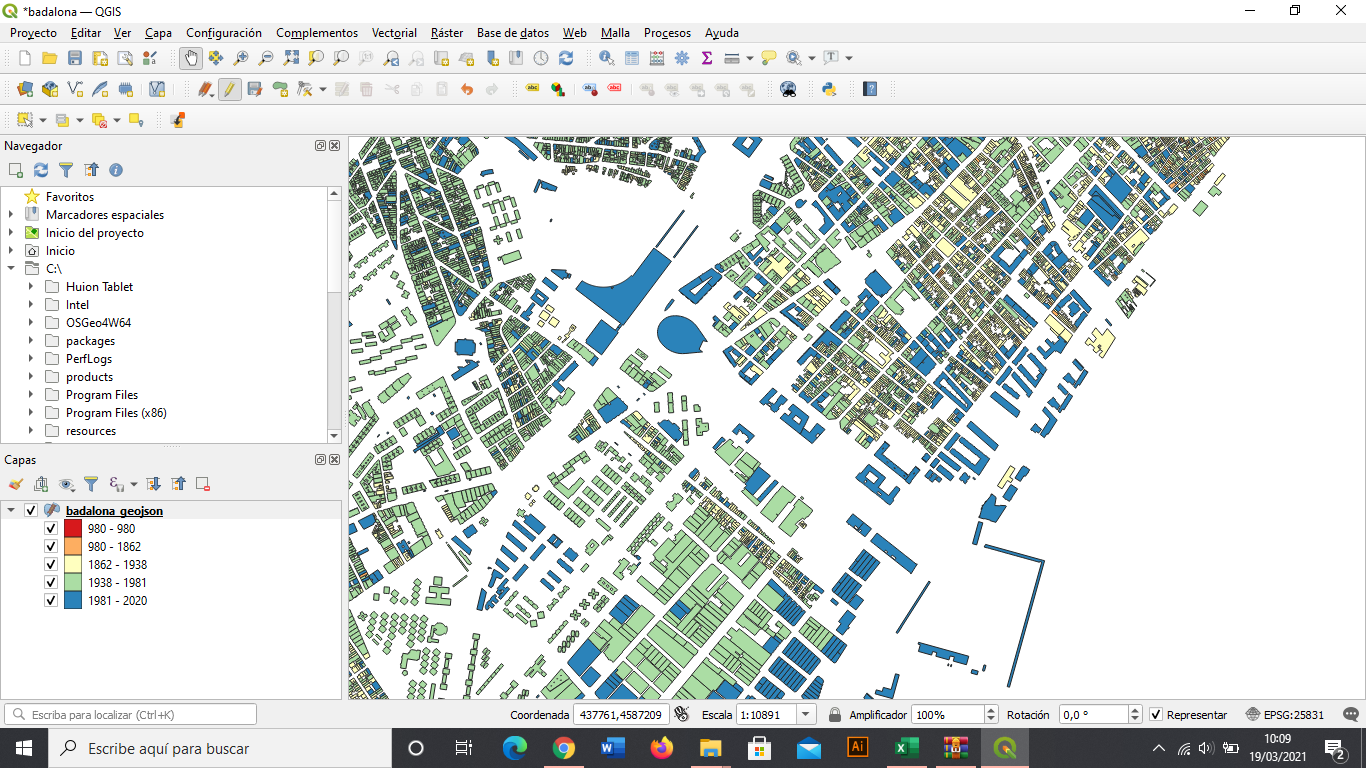Image resolution: width=1366 pixels, height=768 pixels.
Task: Click the red 980 - 980 color swatch
Action: [x=72, y=529]
